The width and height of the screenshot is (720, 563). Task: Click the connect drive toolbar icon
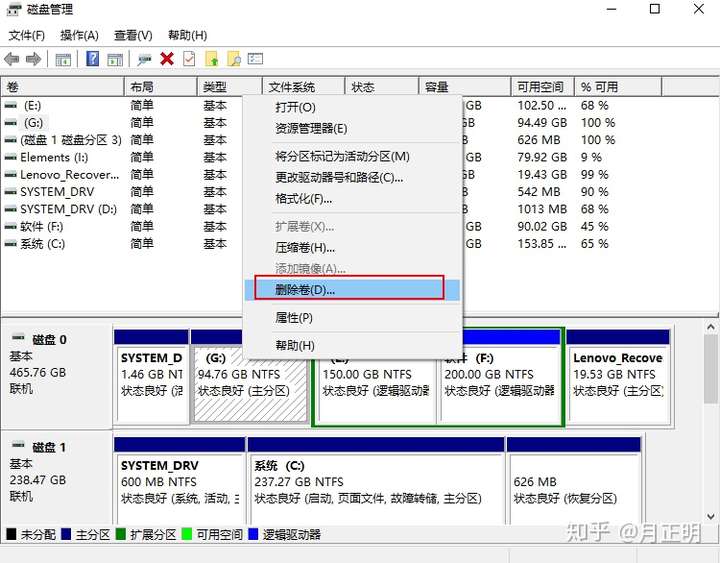pos(144,59)
